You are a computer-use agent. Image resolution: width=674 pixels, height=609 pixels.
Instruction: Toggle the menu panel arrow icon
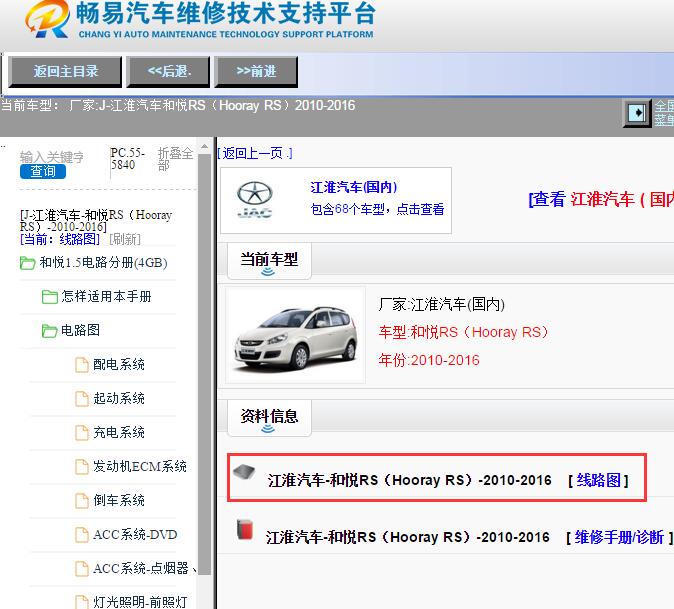pos(637,113)
